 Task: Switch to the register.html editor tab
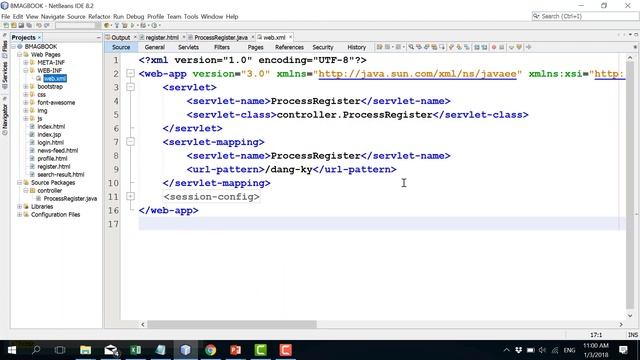pyautogui.click(x=162, y=37)
